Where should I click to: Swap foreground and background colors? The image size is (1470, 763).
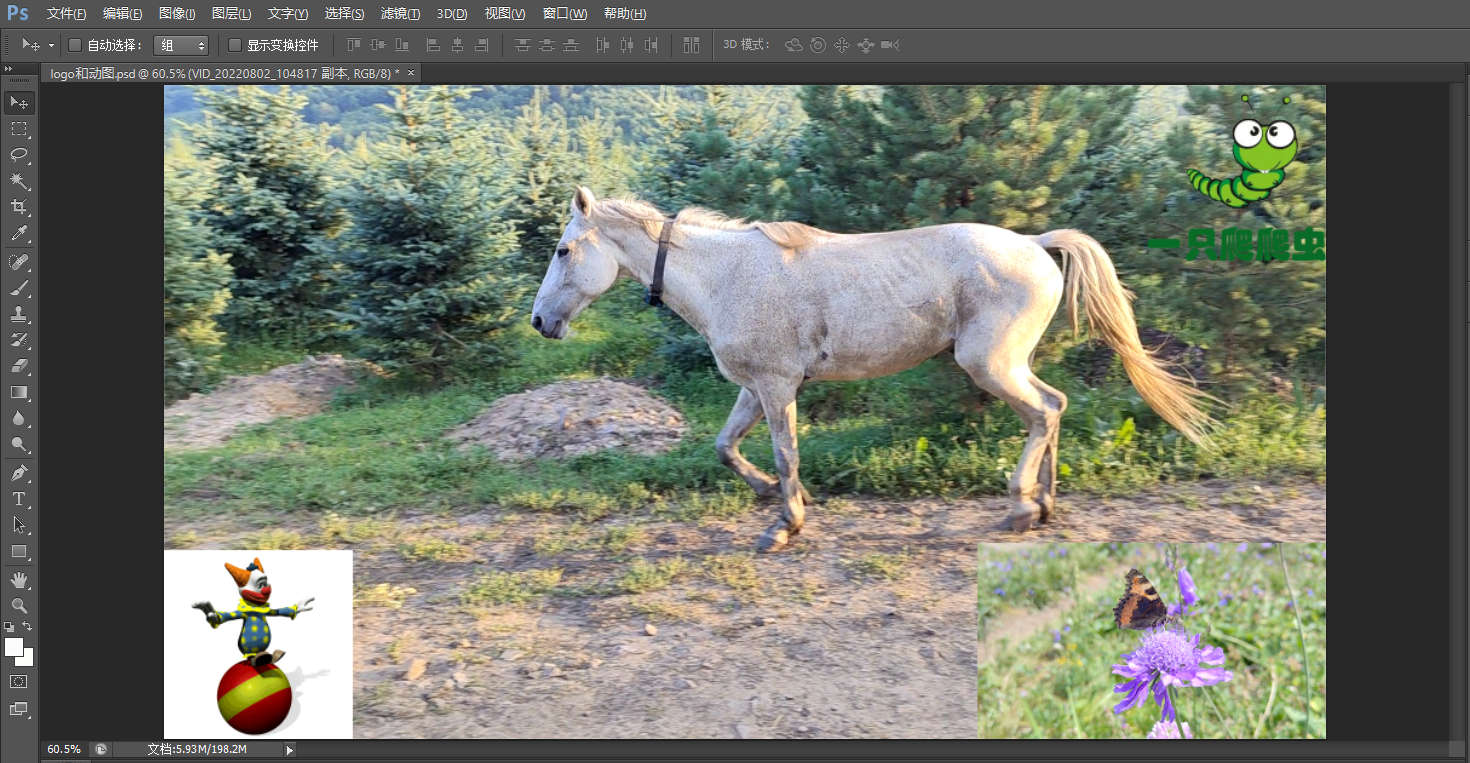pyautogui.click(x=28, y=627)
